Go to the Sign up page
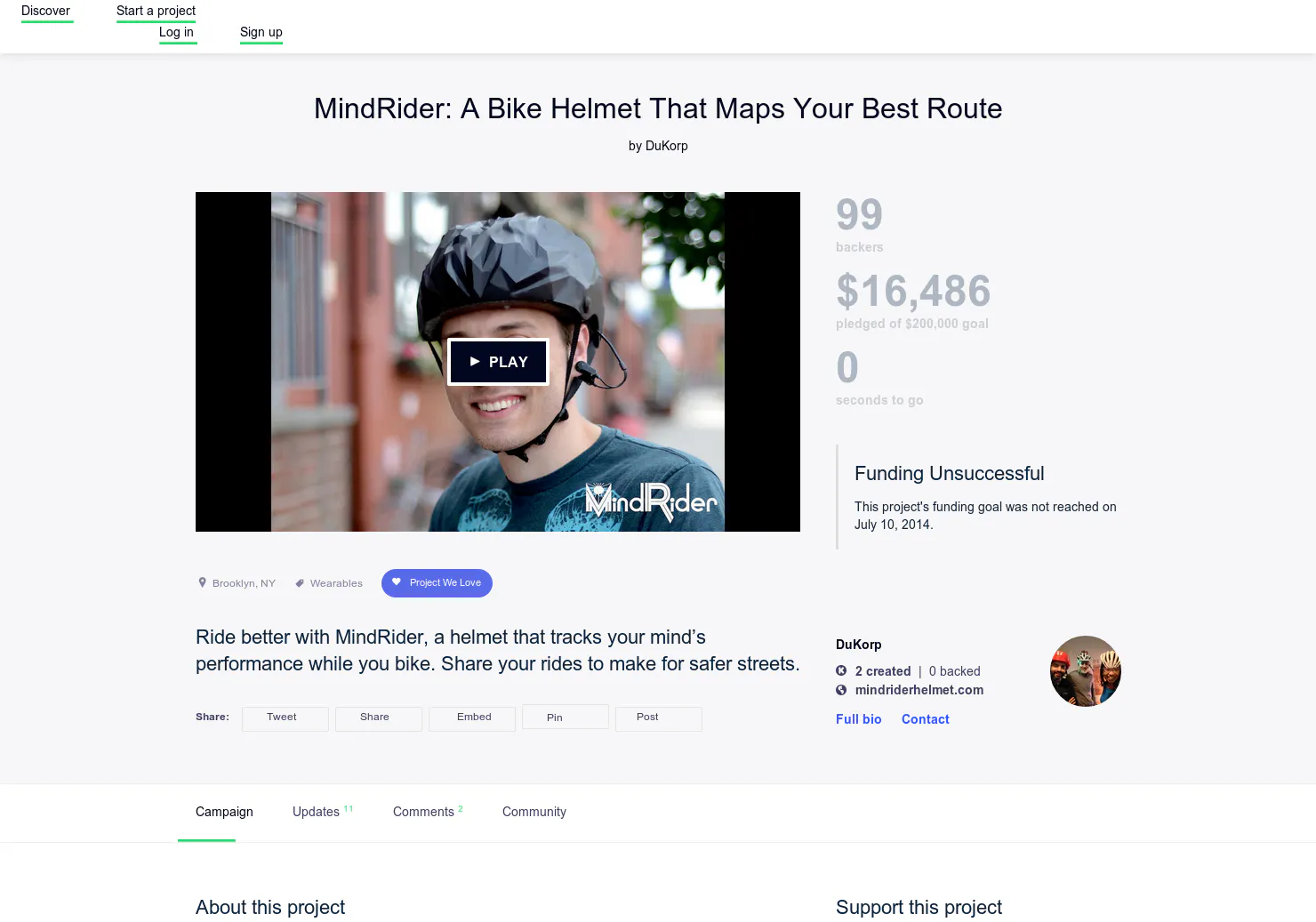The height and width of the screenshot is (922, 1316). tap(261, 32)
